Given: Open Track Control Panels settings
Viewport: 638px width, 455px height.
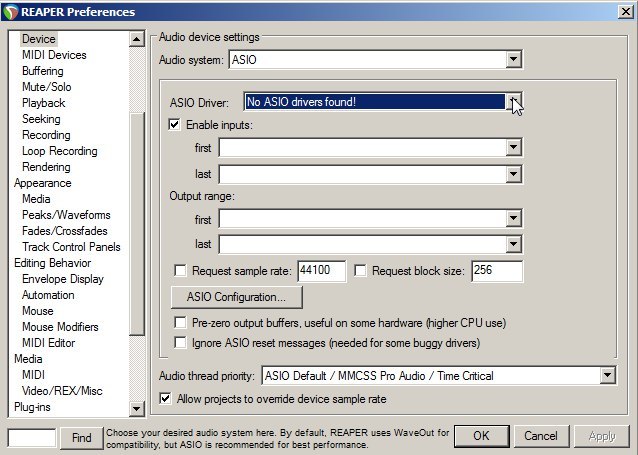Looking at the screenshot, I should [x=71, y=247].
